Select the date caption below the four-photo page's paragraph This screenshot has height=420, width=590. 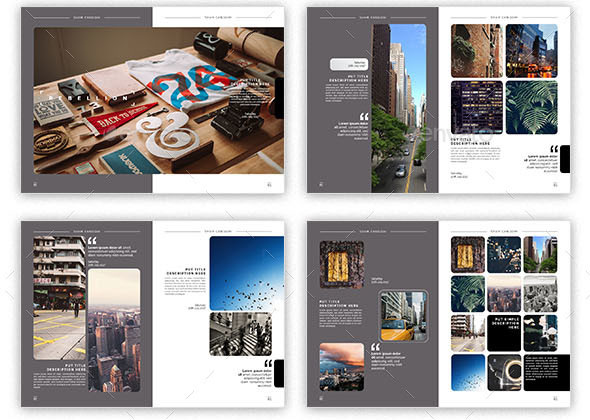[x=459, y=175]
